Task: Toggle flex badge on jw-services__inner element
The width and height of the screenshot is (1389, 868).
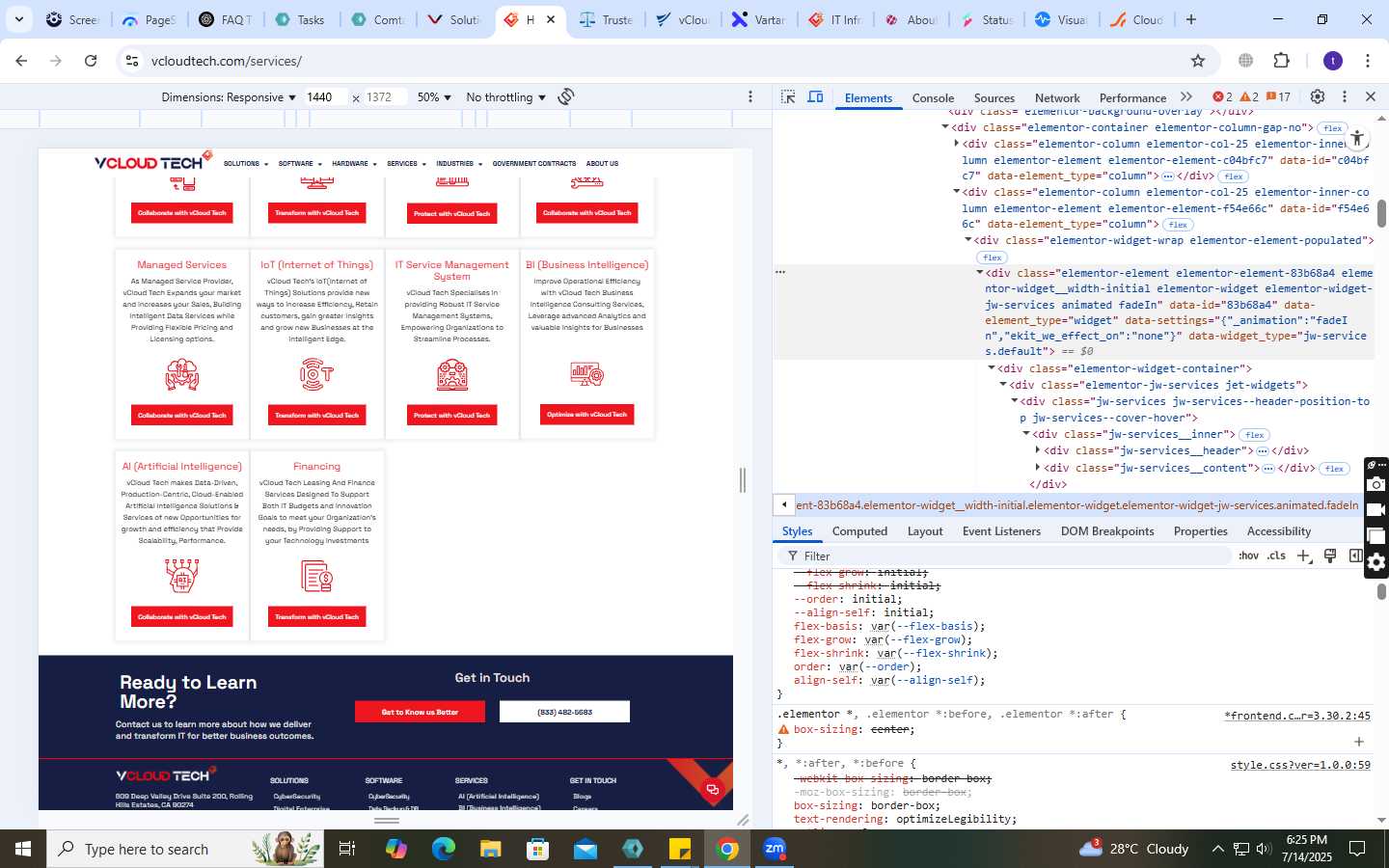Action: 1255,435
